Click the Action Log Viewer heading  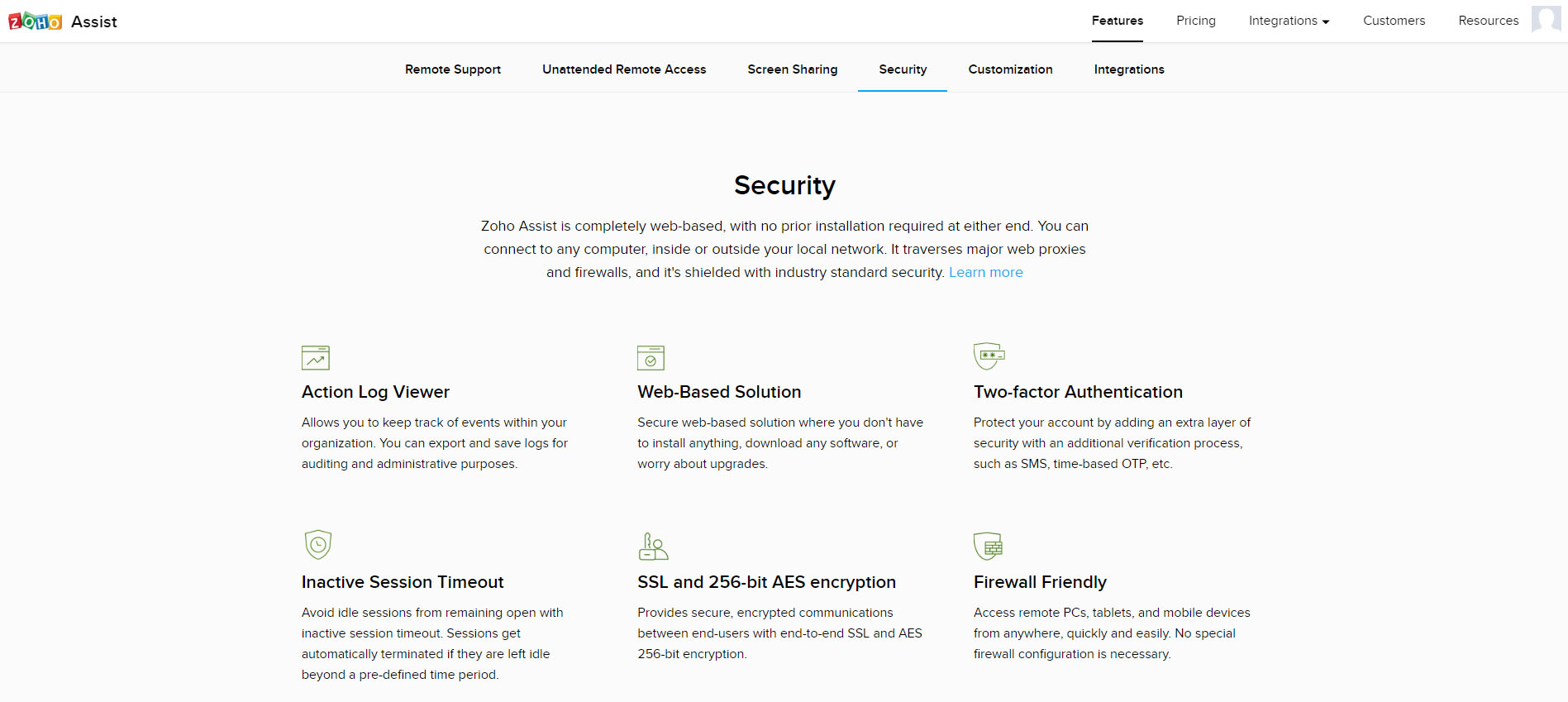pos(375,392)
